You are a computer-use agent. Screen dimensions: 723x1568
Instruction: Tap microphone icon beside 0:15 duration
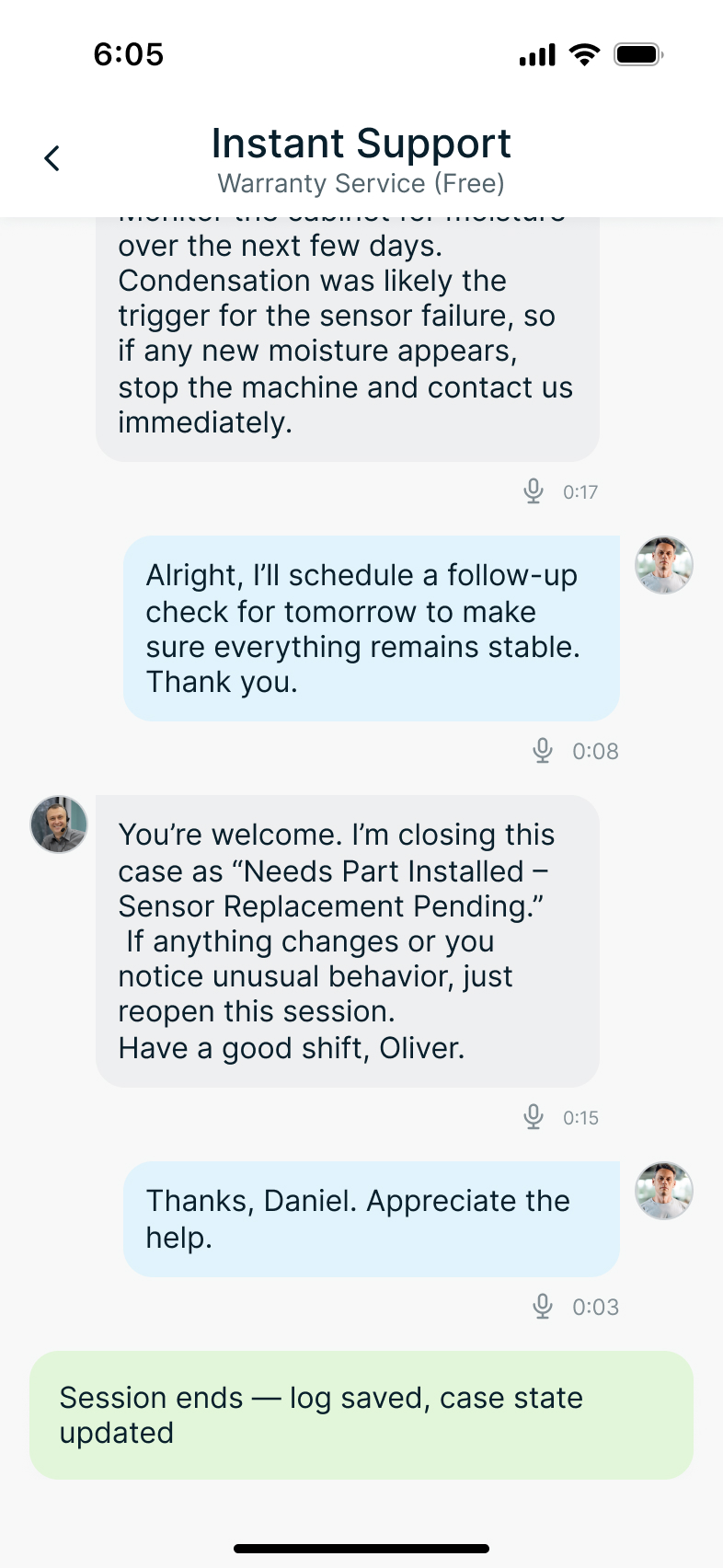534,1117
